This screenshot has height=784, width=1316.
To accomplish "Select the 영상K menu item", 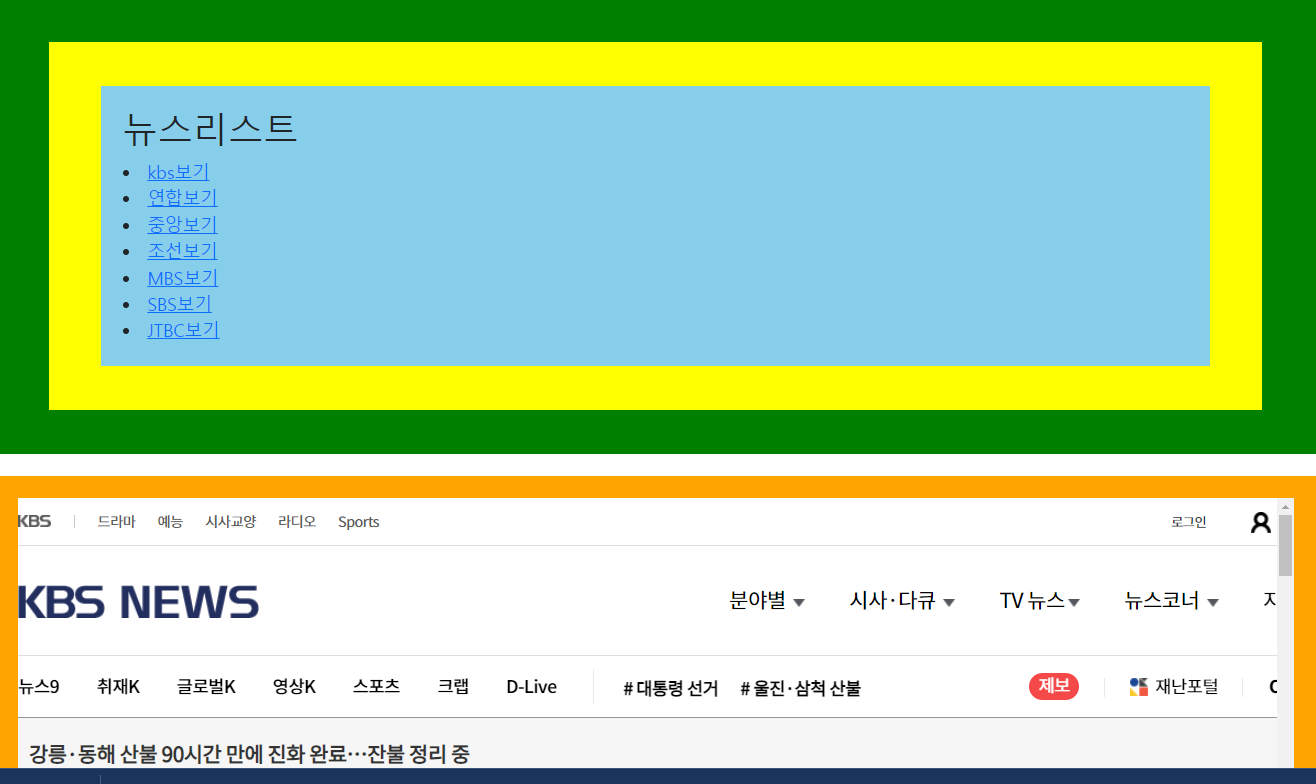I will click(x=294, y=686).
